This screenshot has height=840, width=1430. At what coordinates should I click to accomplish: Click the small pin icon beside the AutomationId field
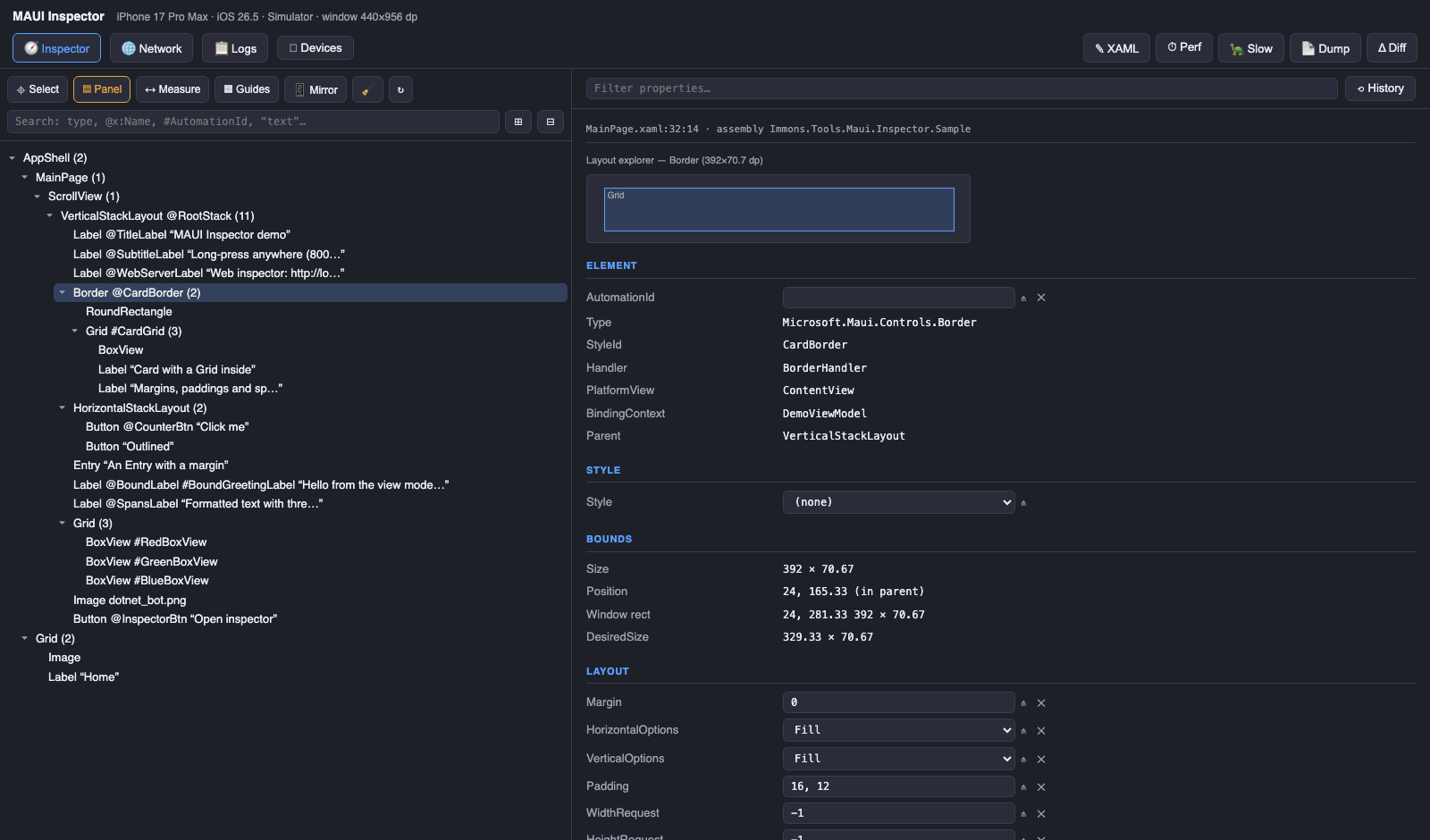(1023, 298)
